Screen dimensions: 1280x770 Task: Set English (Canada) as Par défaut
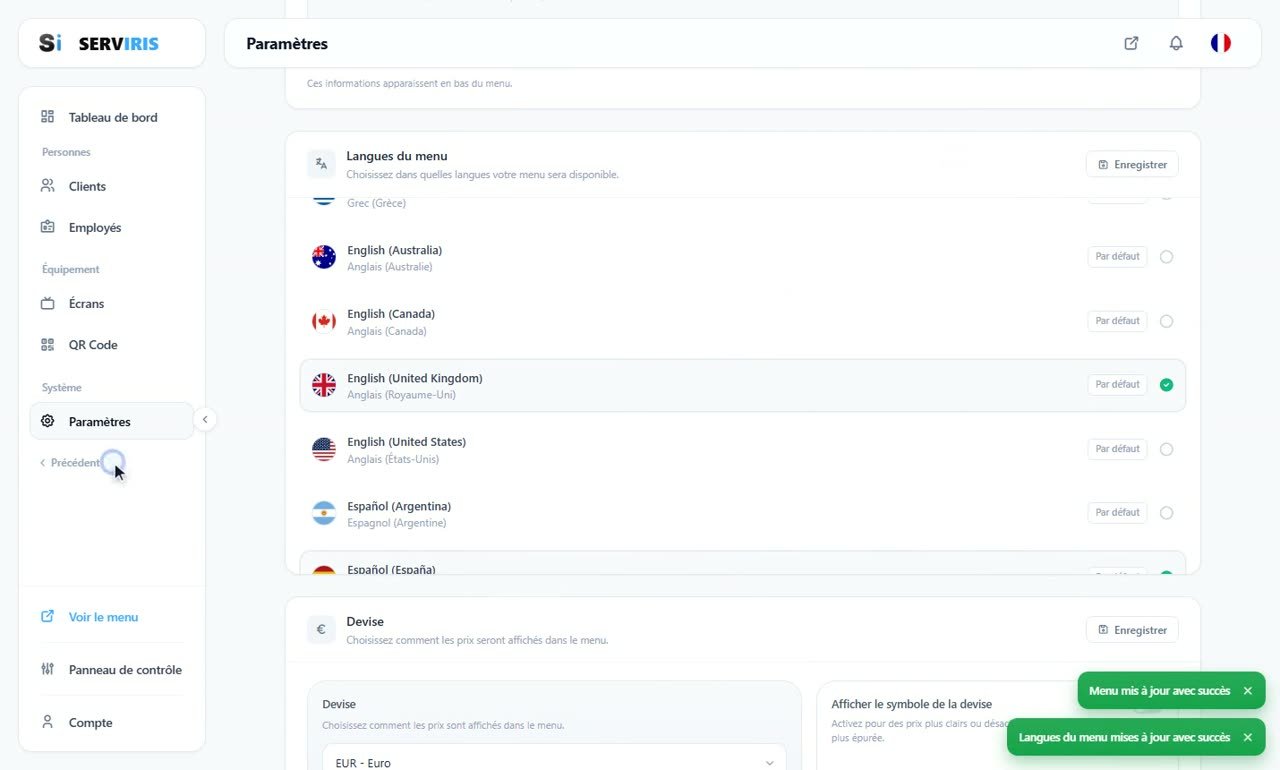click(1117, 321)
